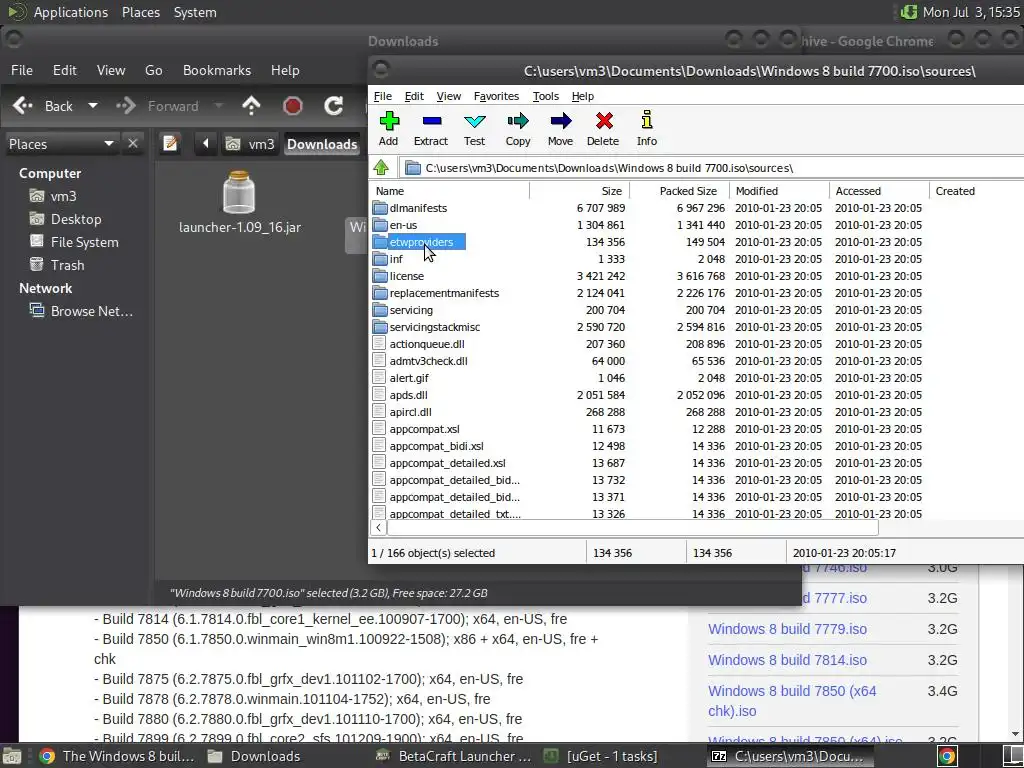Sort by the Name column header

coord(450,191)
